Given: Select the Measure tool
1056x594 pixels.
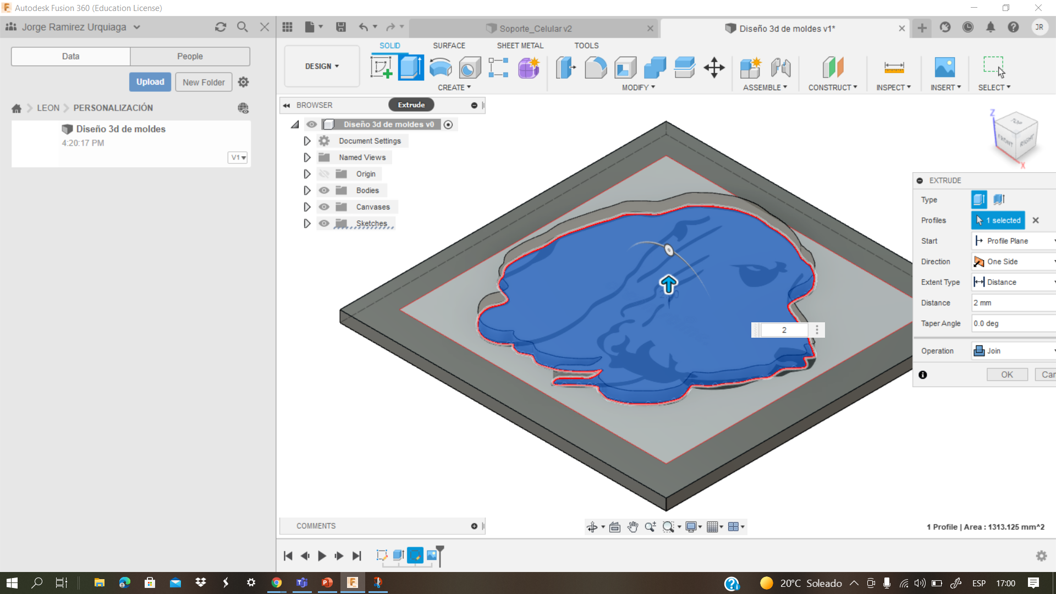Looking at the screenshot, I should [x=894, y=67].
